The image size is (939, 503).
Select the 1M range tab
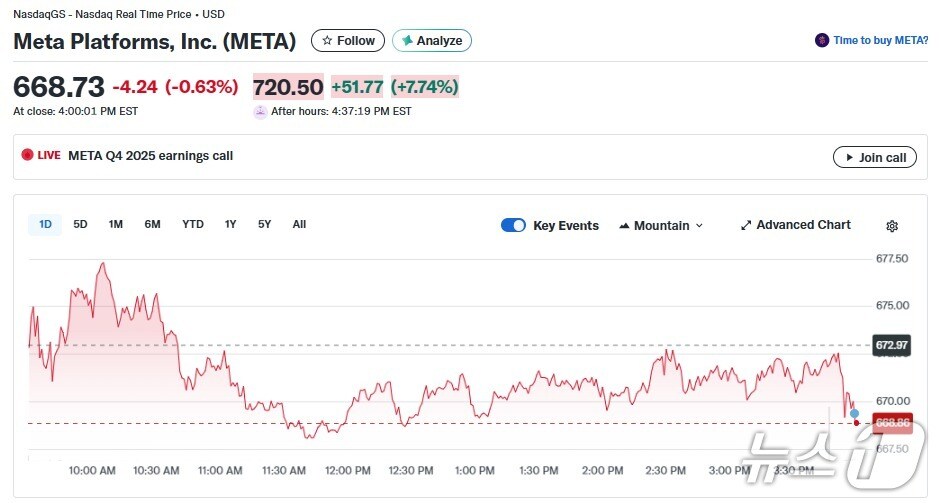116,225
